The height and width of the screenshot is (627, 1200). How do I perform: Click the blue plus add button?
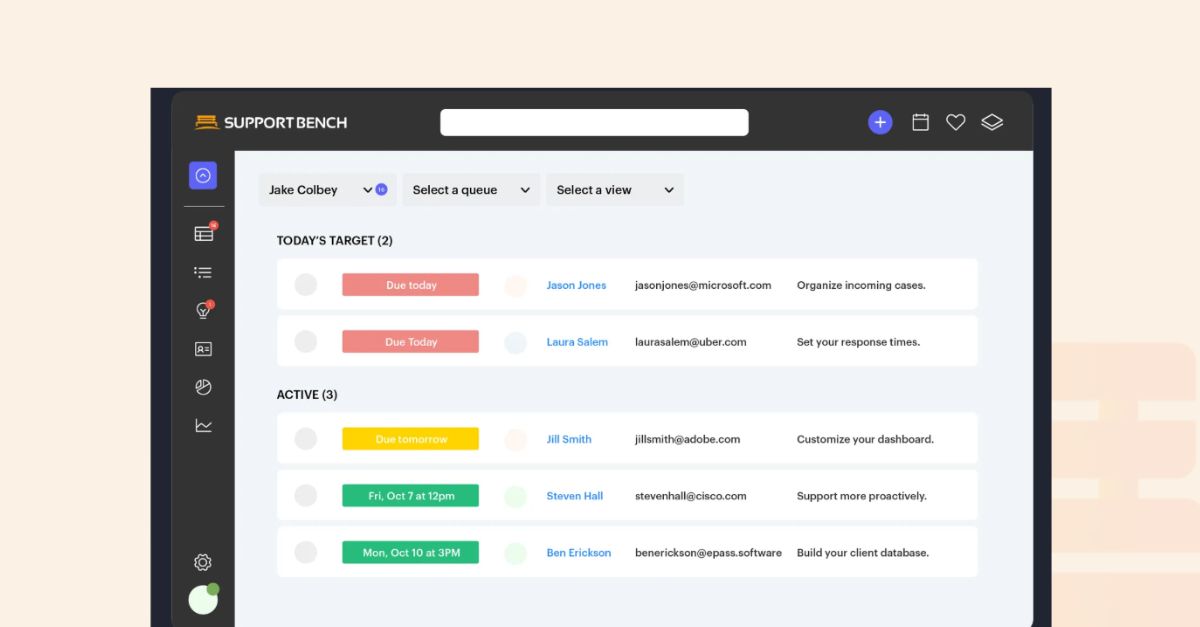[880, 122]
